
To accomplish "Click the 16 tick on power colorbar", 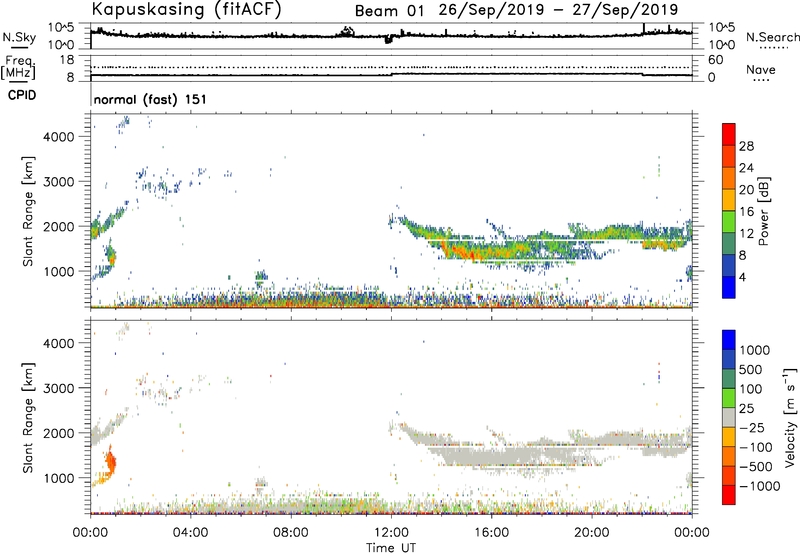I will coord(746,212).
